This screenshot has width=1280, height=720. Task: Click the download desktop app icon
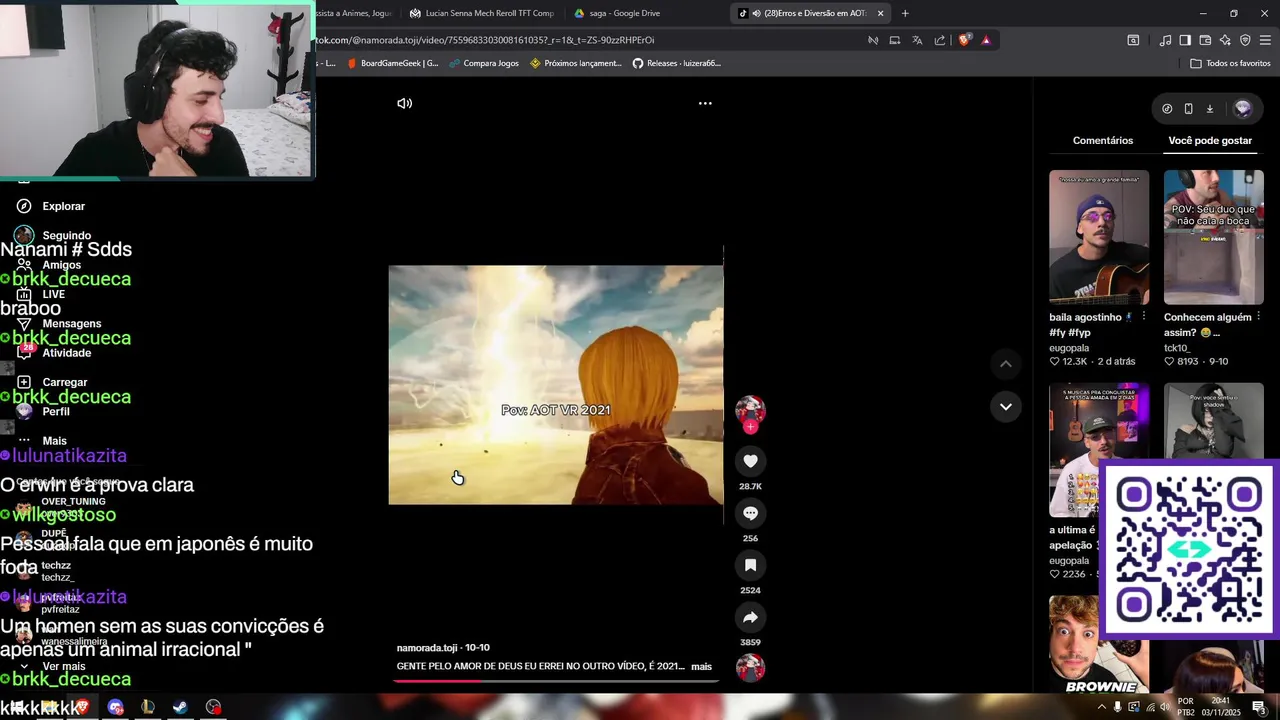click(x=1209, y=108)
